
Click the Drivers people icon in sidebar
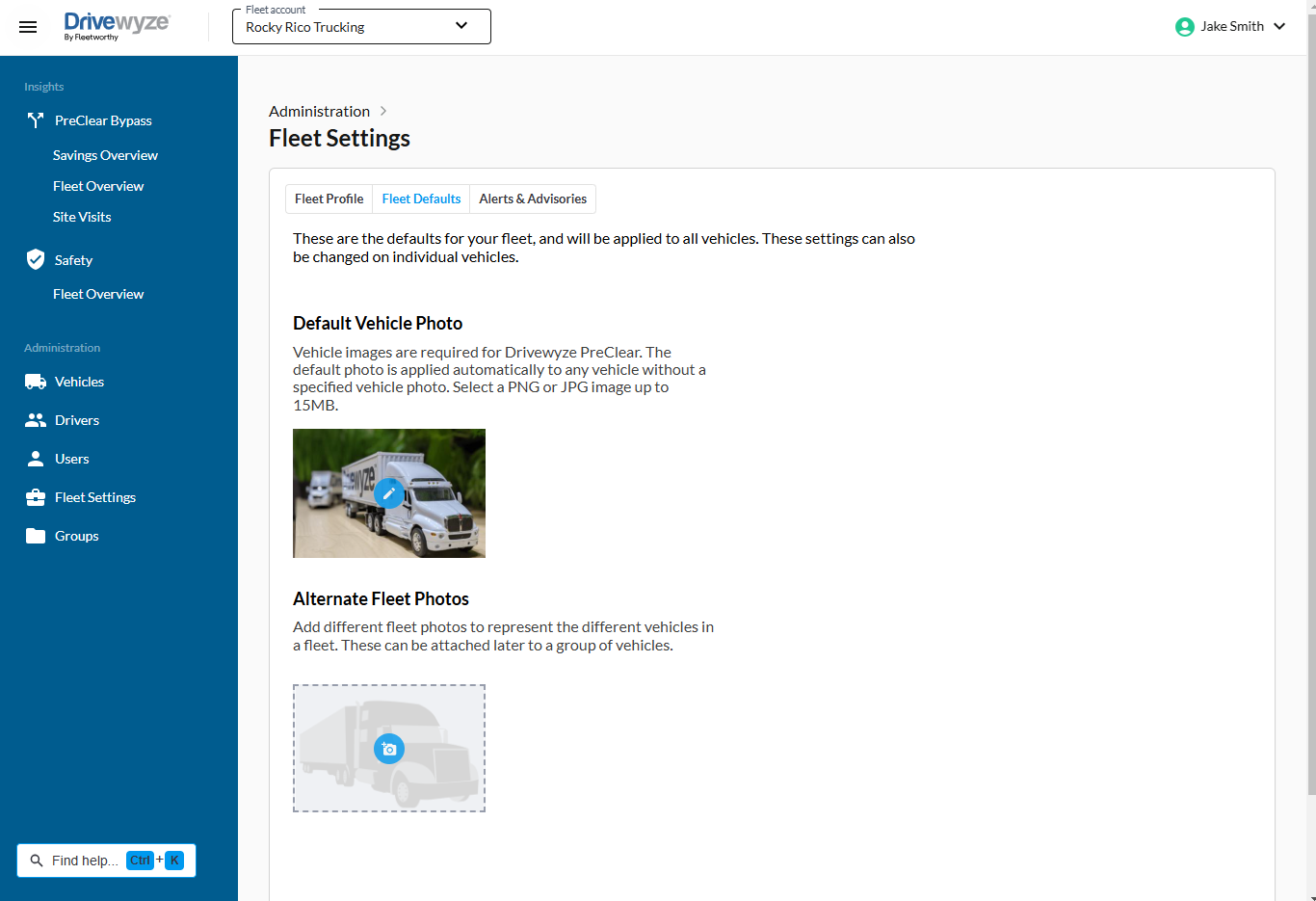click(36, 420)
